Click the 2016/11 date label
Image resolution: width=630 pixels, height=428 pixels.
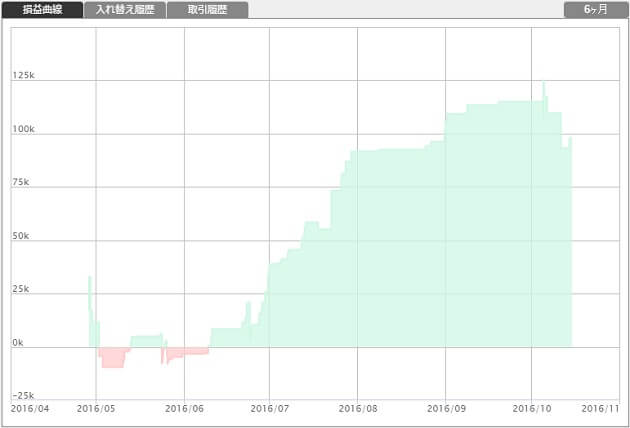[601, 409]
